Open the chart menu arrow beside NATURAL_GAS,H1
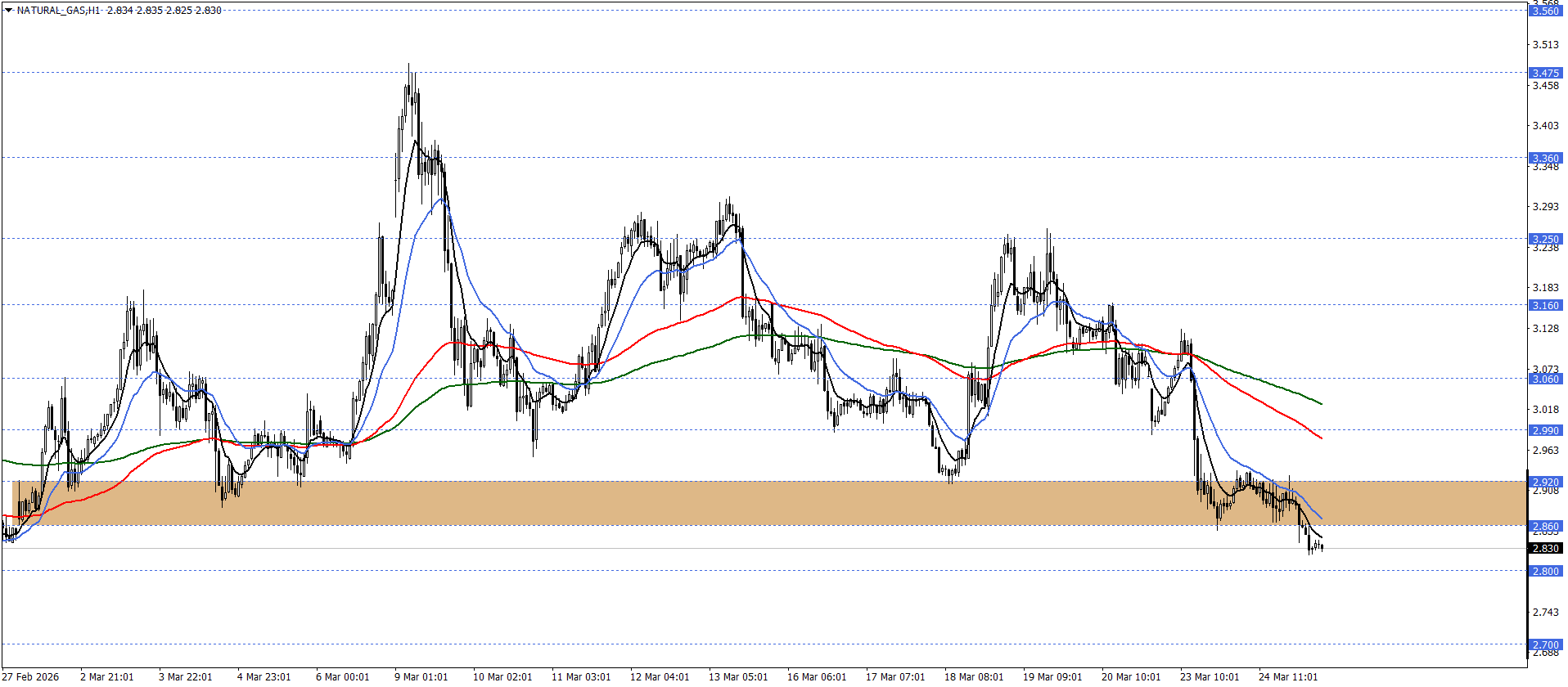 point(8,11)
